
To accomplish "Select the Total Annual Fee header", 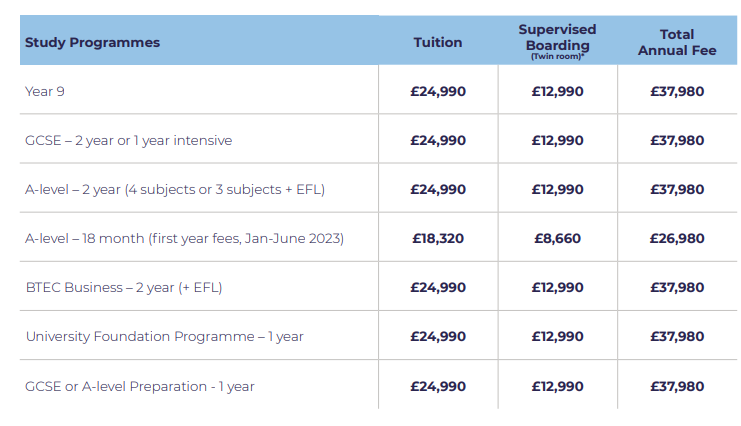I will pyautogui.click(x=677, y=43).
